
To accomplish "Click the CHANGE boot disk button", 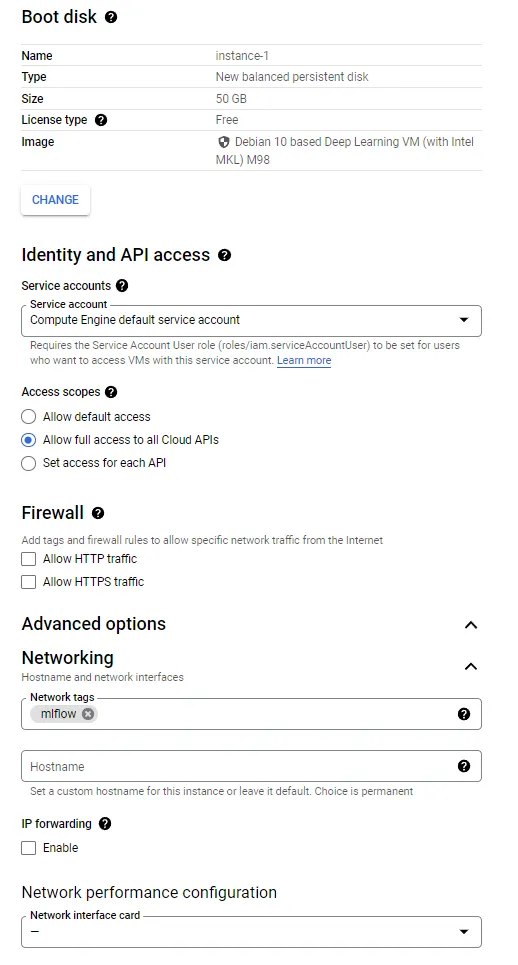I will click(x=55, y=200).
